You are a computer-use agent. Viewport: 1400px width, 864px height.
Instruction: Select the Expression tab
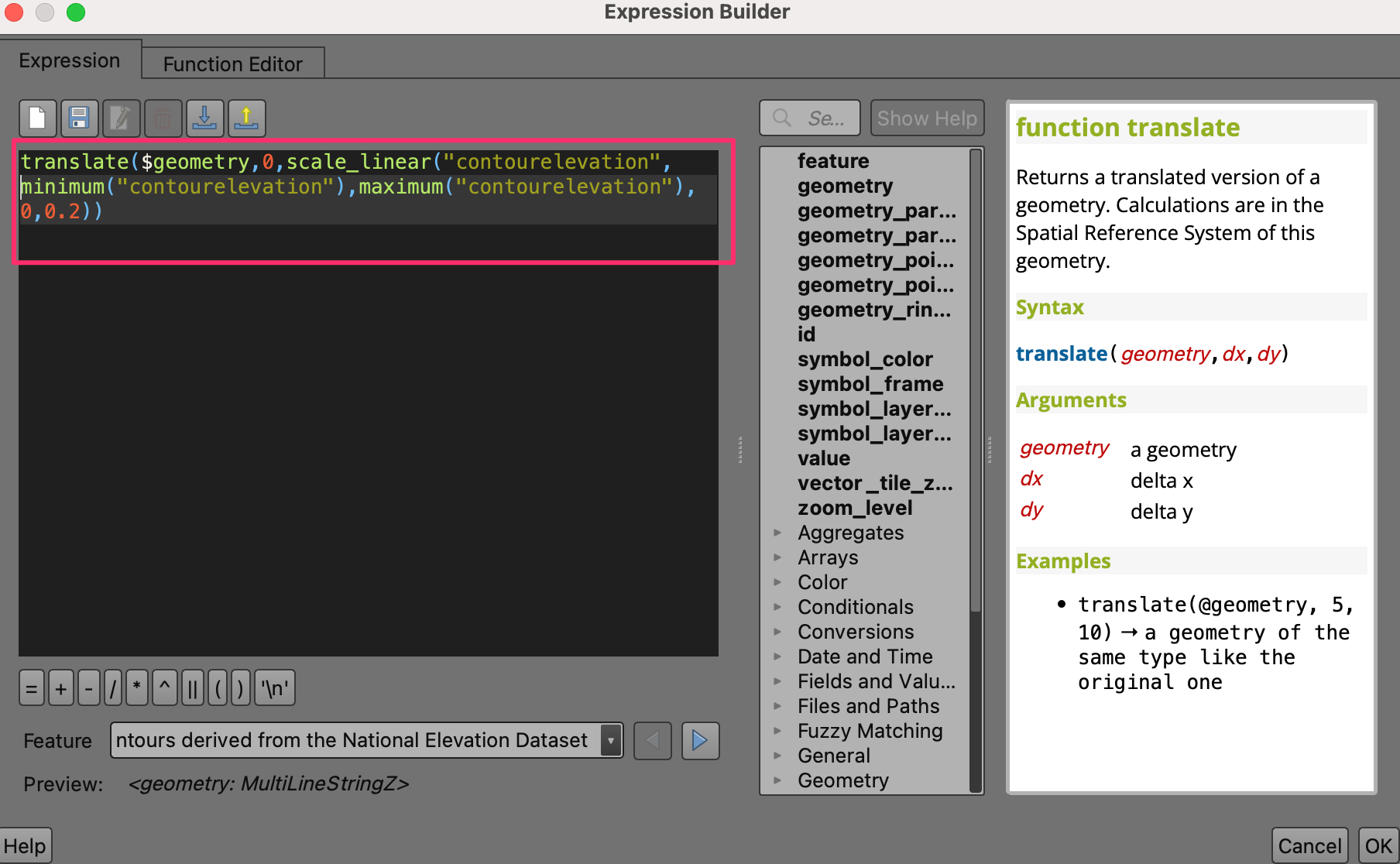[x=70, y=60]
